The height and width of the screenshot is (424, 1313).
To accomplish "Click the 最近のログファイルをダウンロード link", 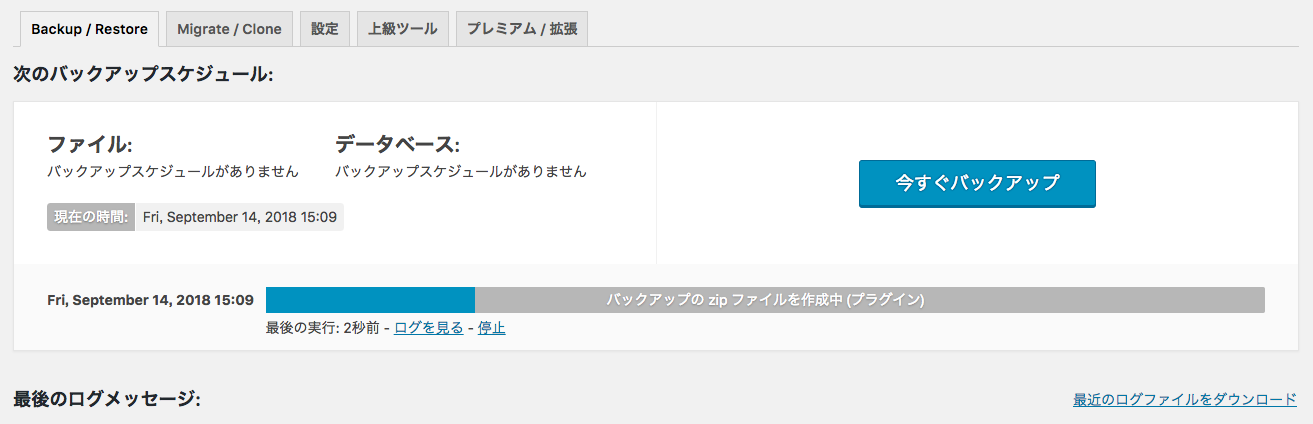I will (x=1184, y=400).
